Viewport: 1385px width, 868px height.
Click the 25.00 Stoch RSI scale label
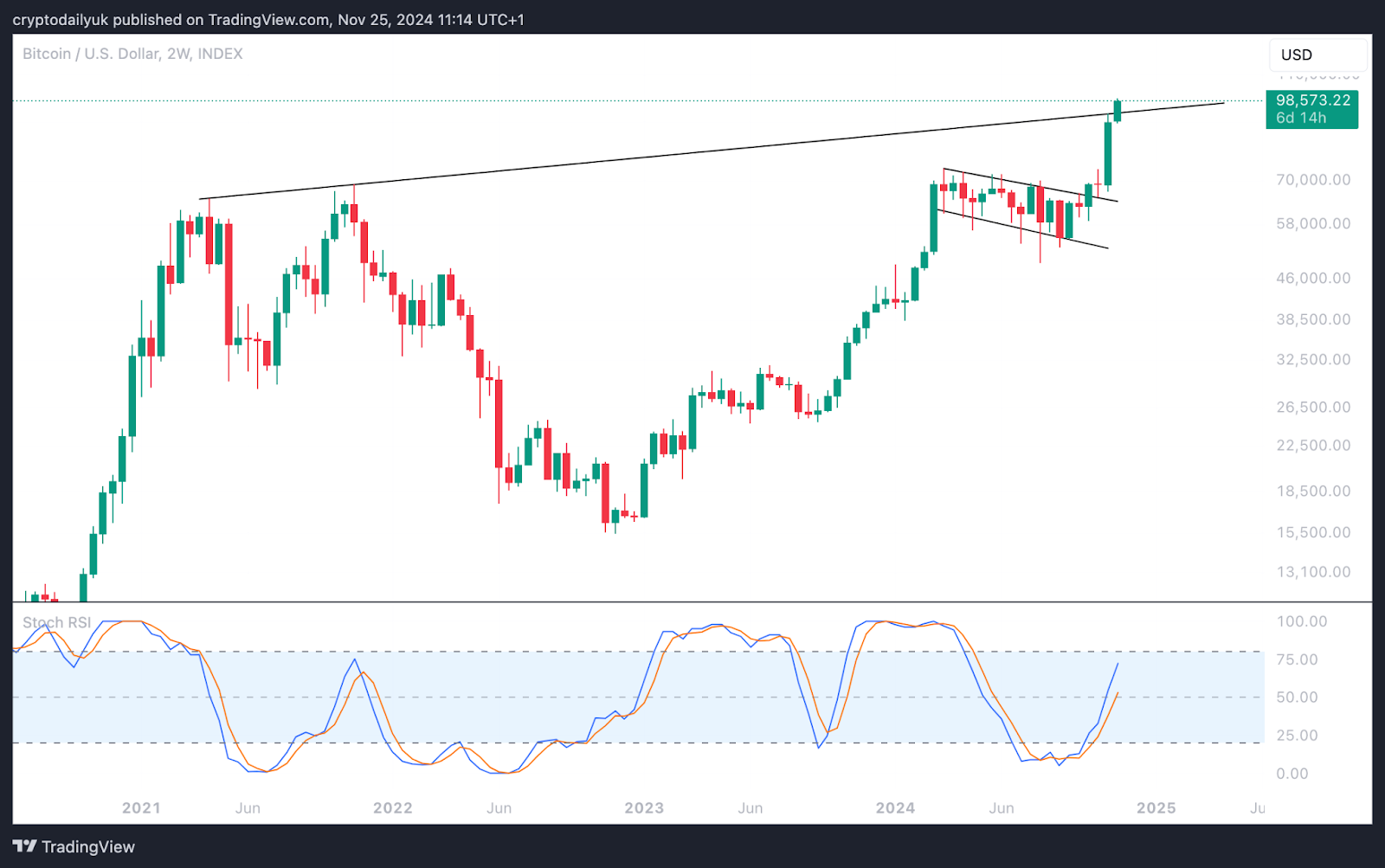(x=1297, y=735)
